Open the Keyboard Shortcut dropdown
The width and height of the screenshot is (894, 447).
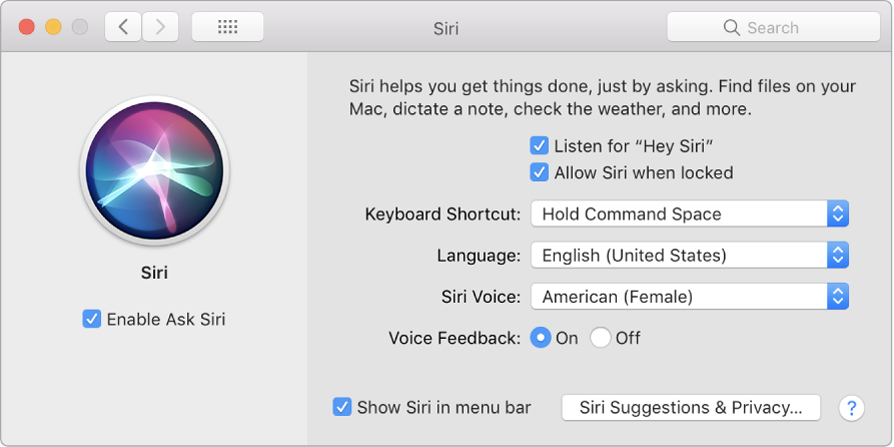click(x=689, y=214)
